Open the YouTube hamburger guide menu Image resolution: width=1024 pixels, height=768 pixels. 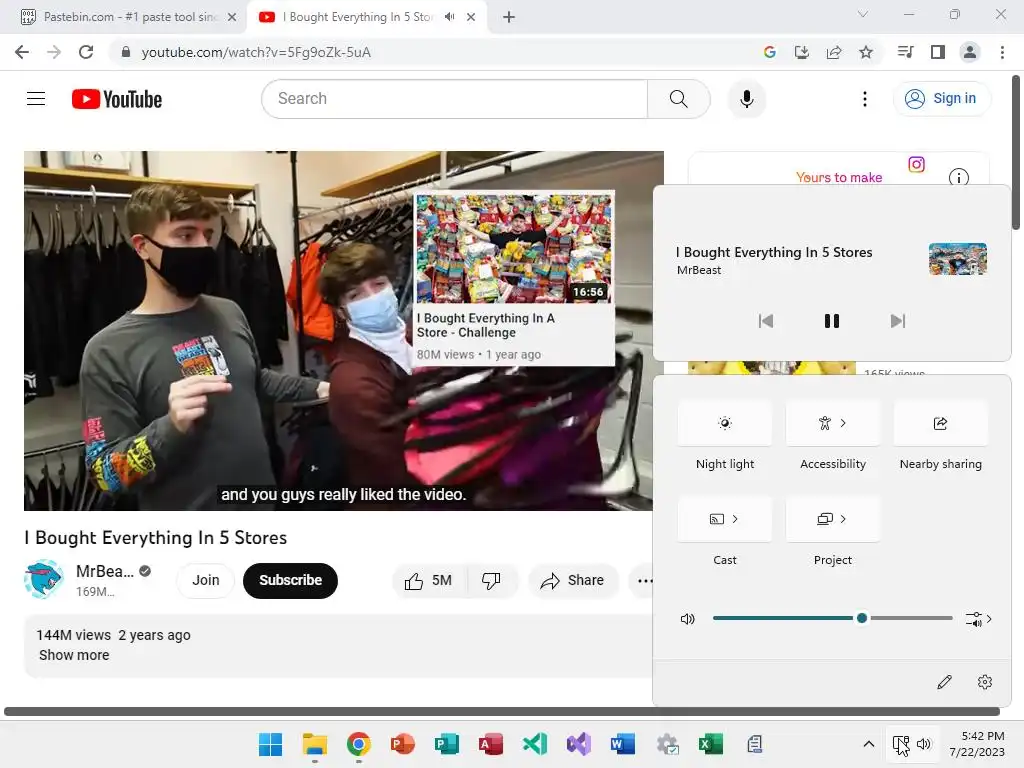36,99
